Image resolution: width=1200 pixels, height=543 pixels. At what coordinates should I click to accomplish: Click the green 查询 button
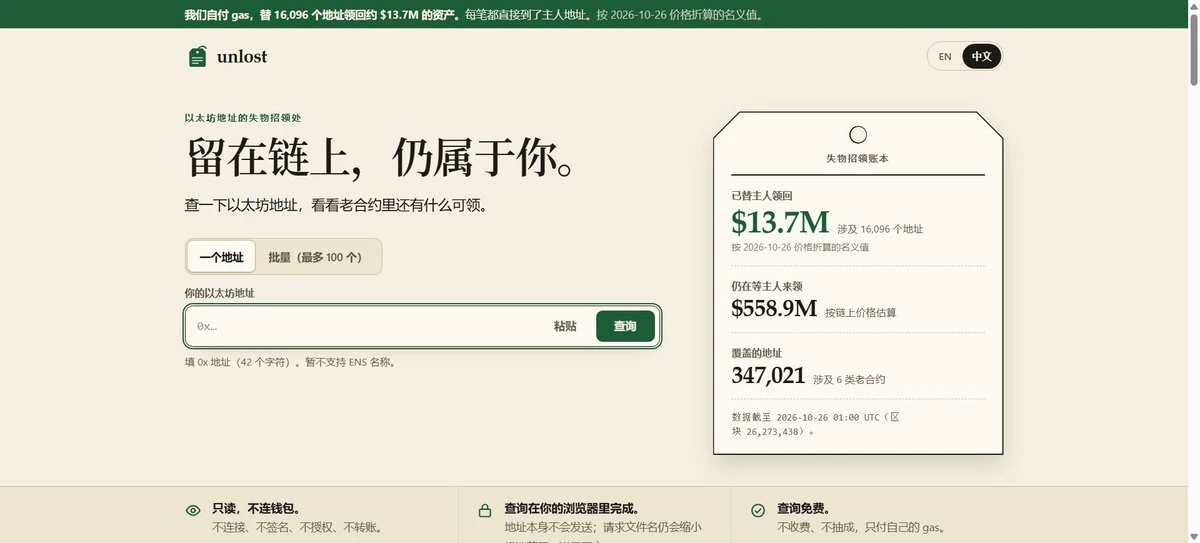point(625,326)
